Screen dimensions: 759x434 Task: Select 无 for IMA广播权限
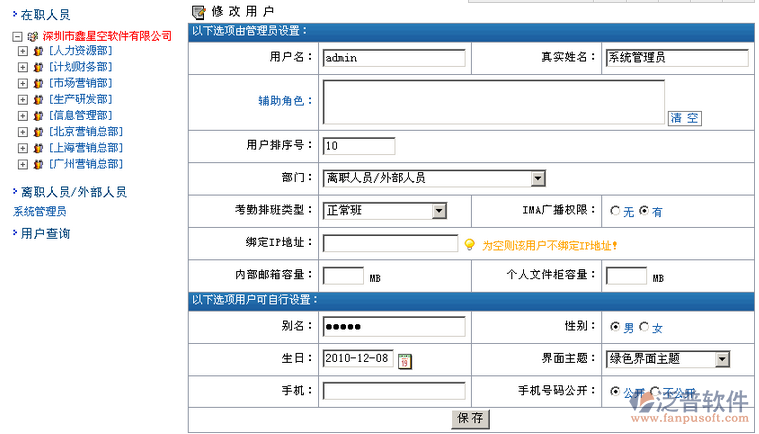[x=615, y=210]
